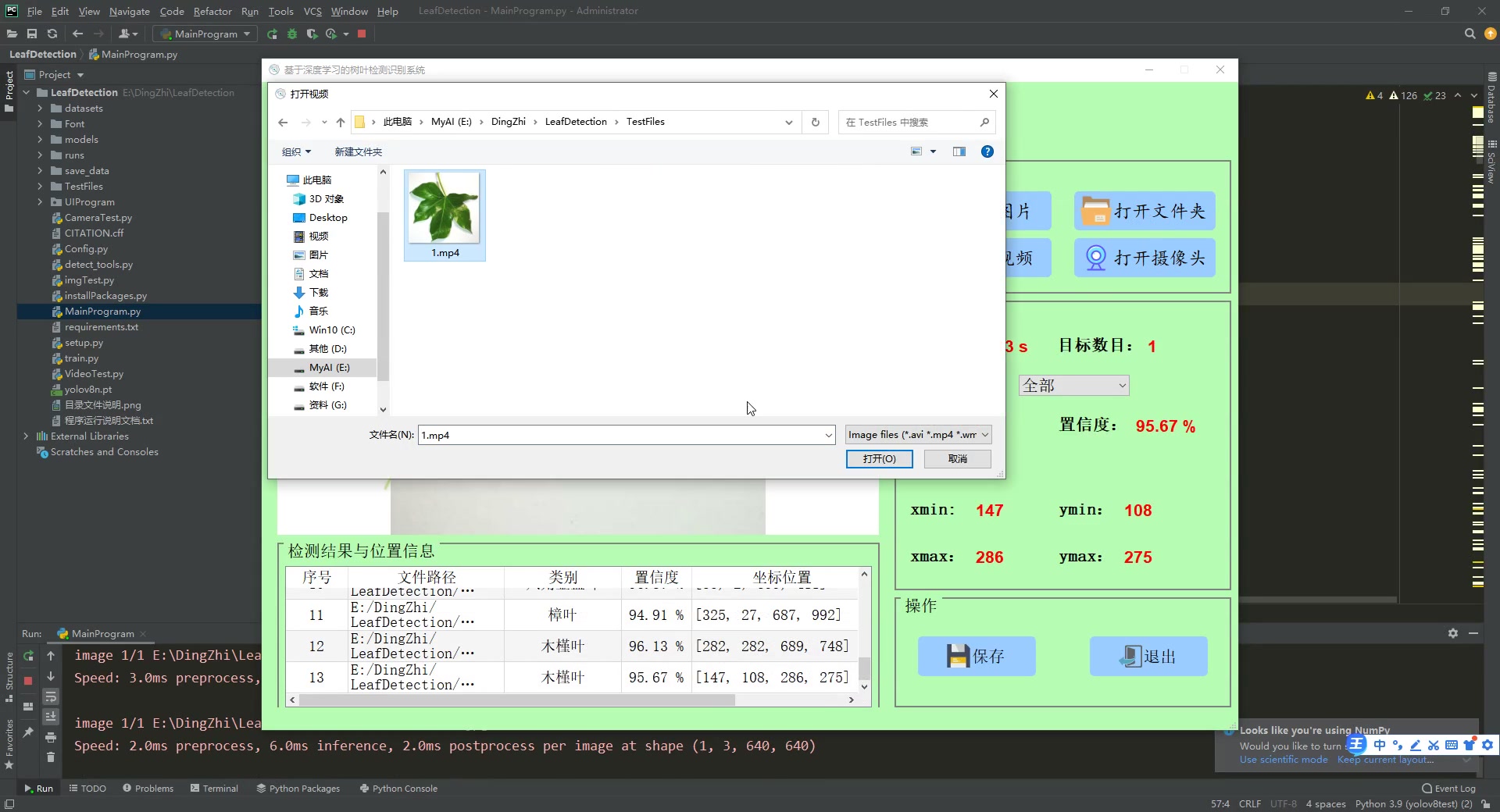1500x812 pixels.
Task: Open a folder using the 打开文件夹 icon
Action: 1144,211
